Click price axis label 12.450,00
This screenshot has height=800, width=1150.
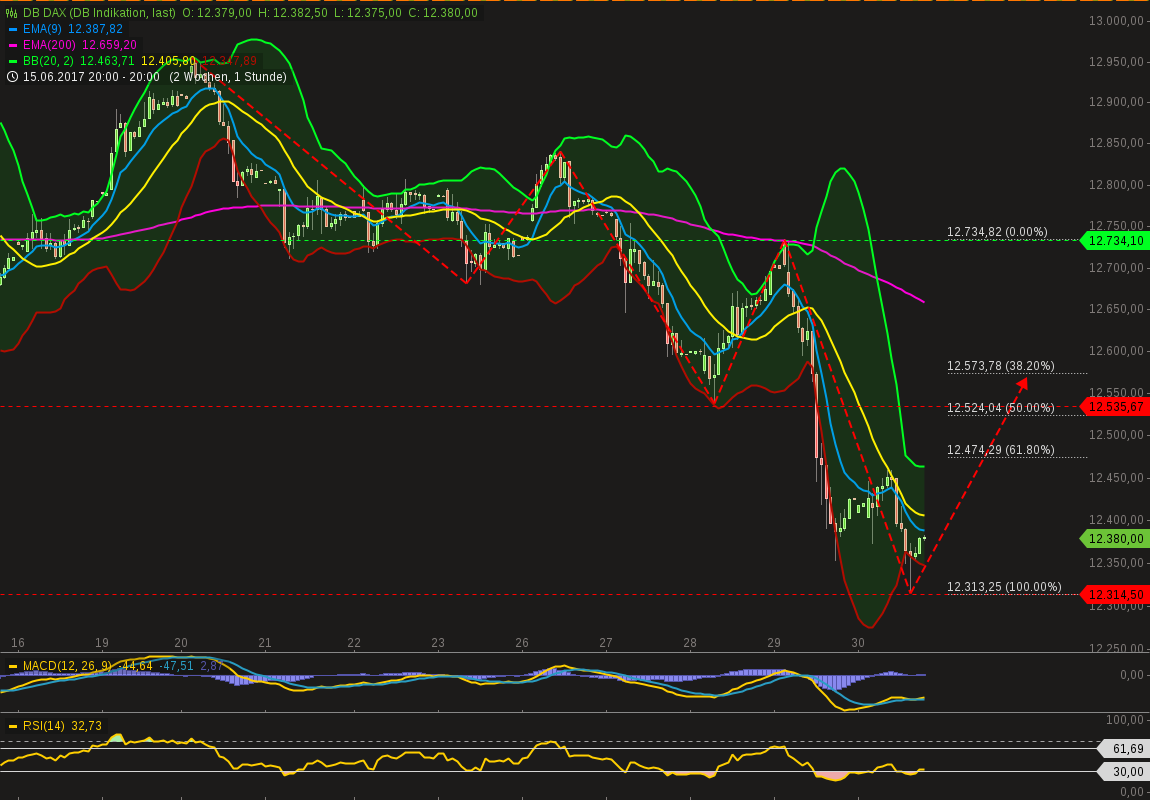point(1118,477)
